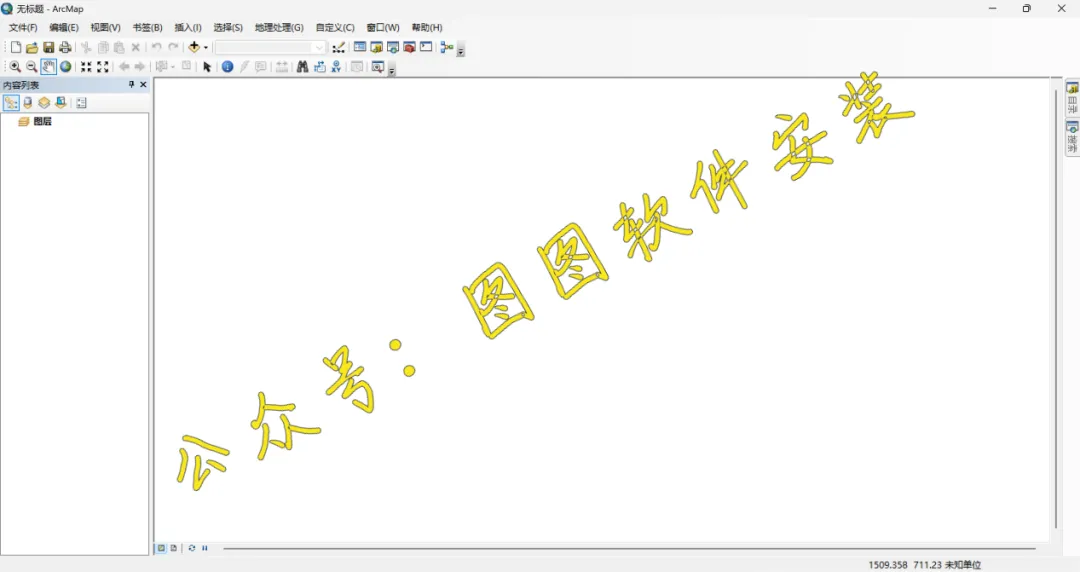Click the HTML Popup tool
The width and height of the screenshot is (1080, 572).
click(x=260, y=67)
